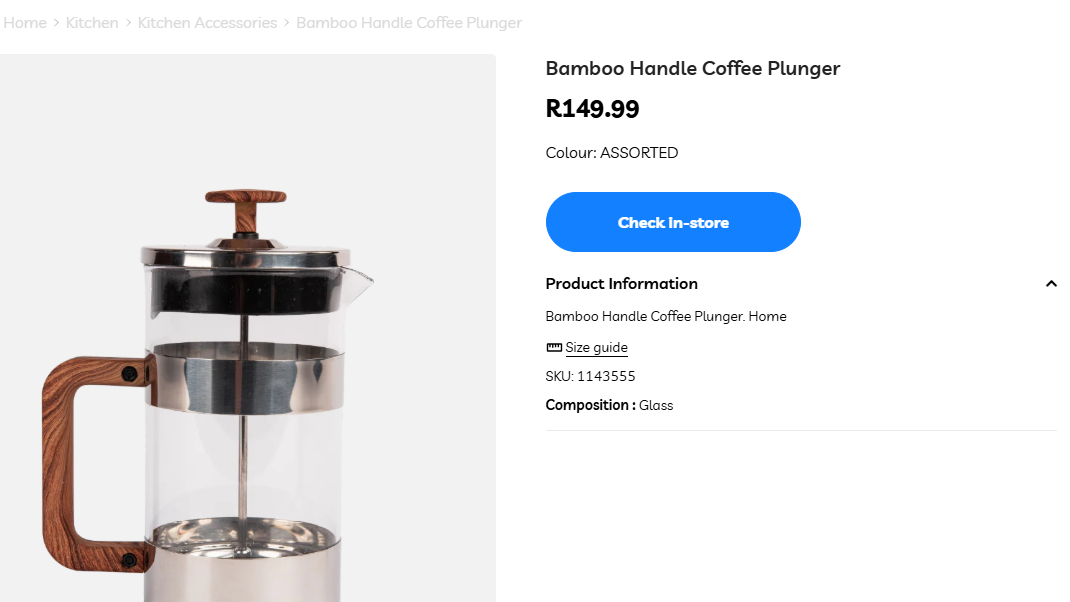
Task: Select the Colour: ASSORTED label
Action: pyautogui.click(x=611, y=152)
